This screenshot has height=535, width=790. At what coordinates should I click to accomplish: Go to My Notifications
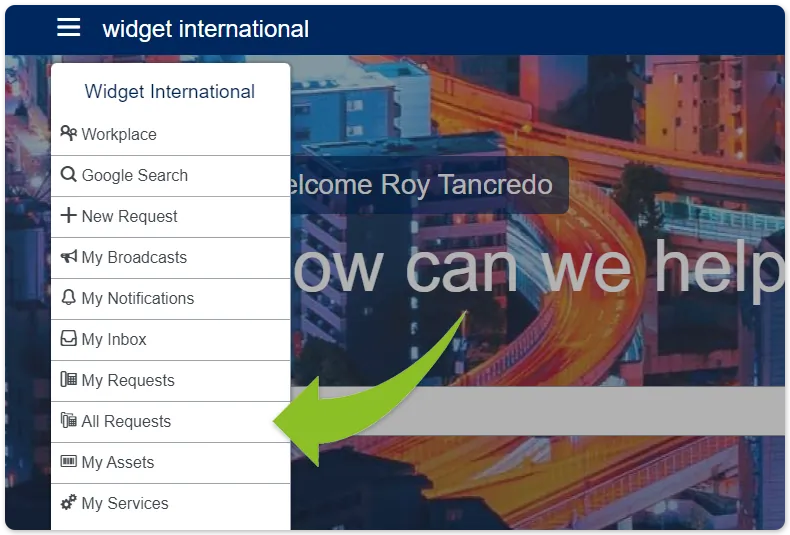pyautogui.click(x=170, y=299)
